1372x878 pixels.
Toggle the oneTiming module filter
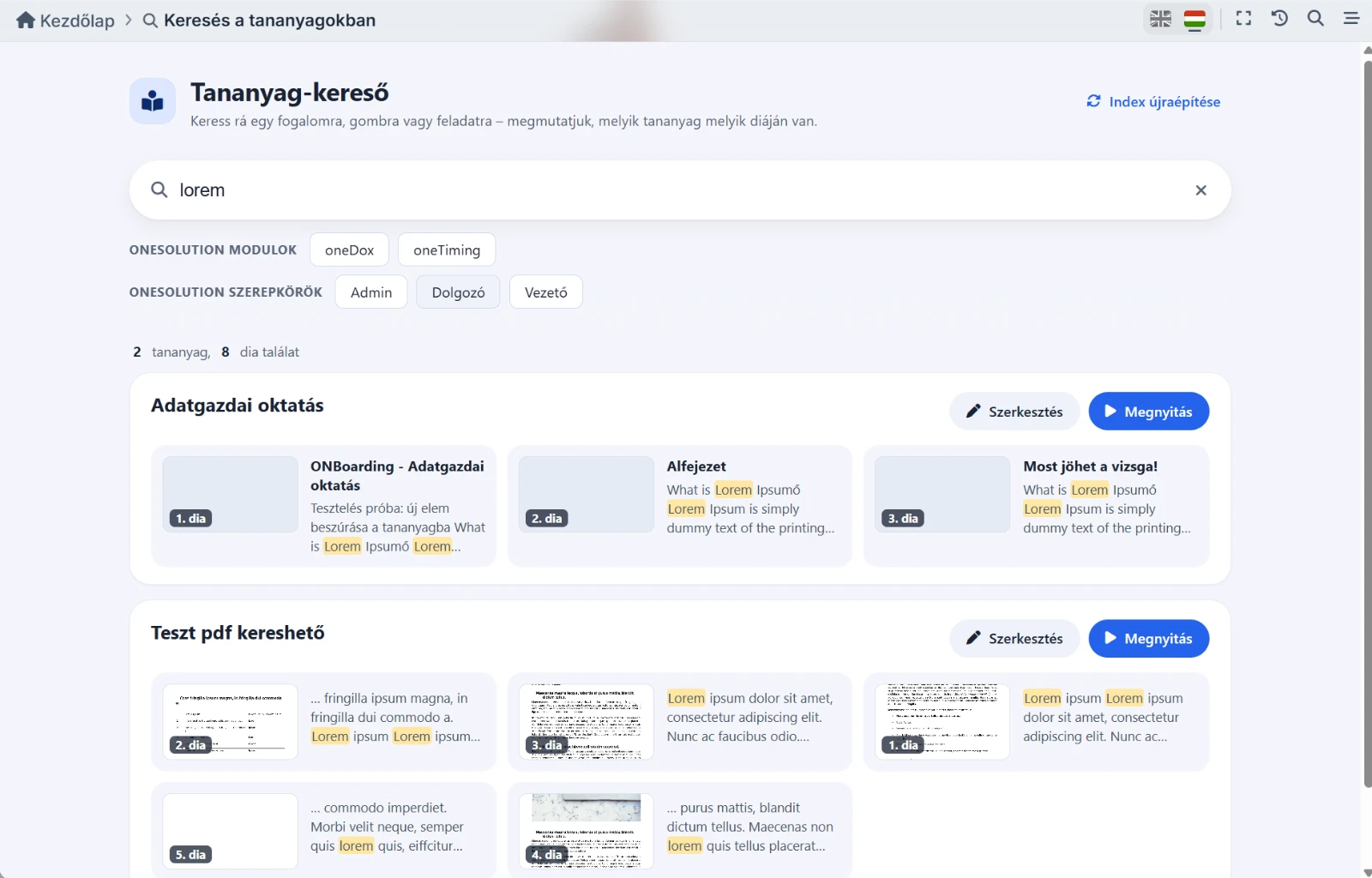pos(447,250)
